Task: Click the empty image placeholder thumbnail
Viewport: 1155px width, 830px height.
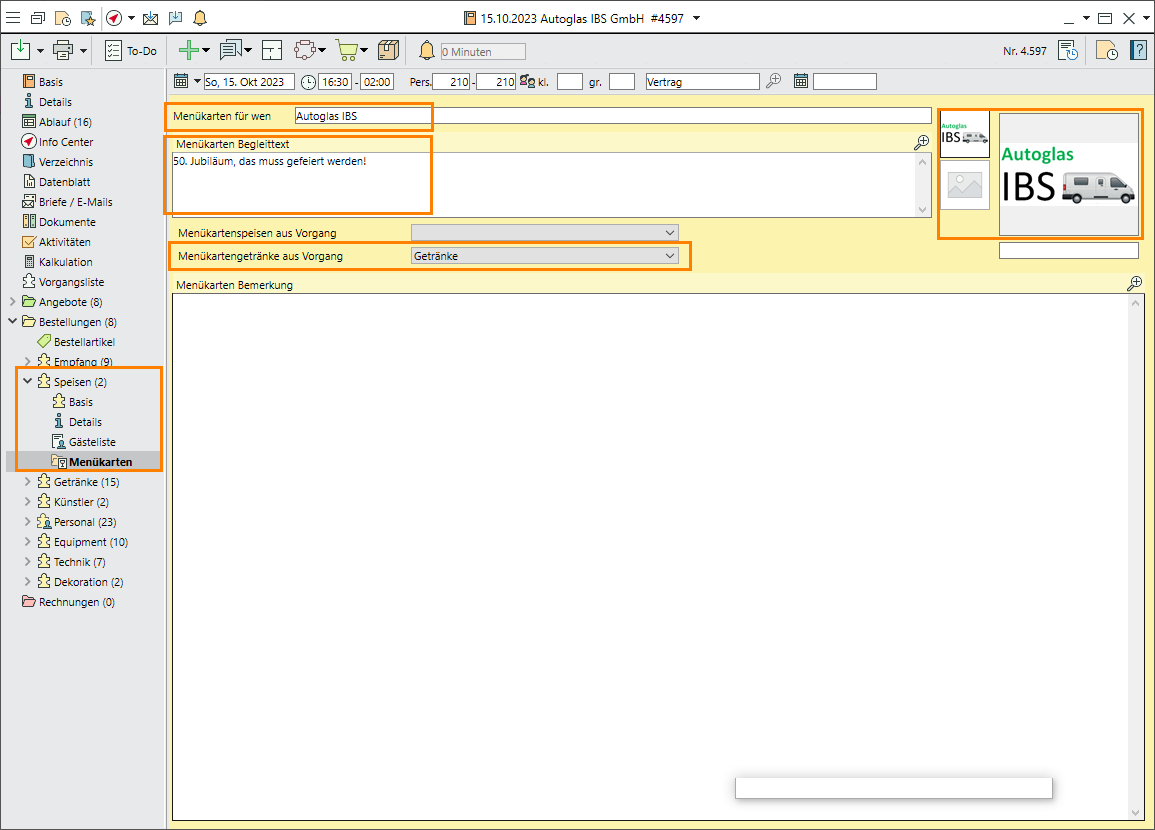Action: [964, 185]
